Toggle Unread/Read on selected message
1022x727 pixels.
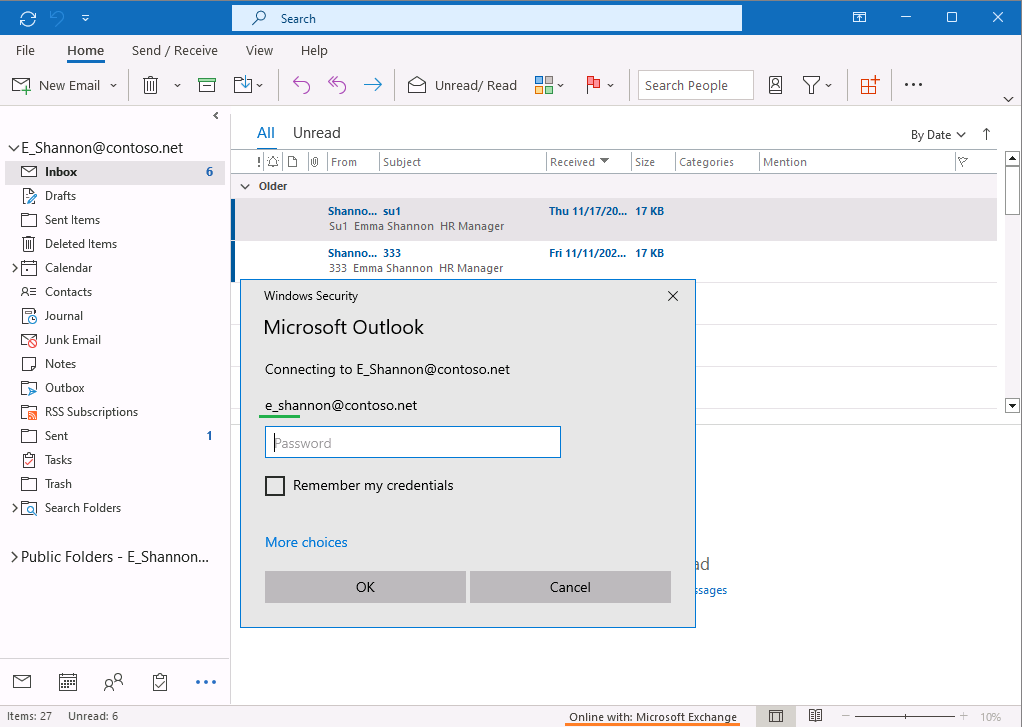tap(462, 85)
